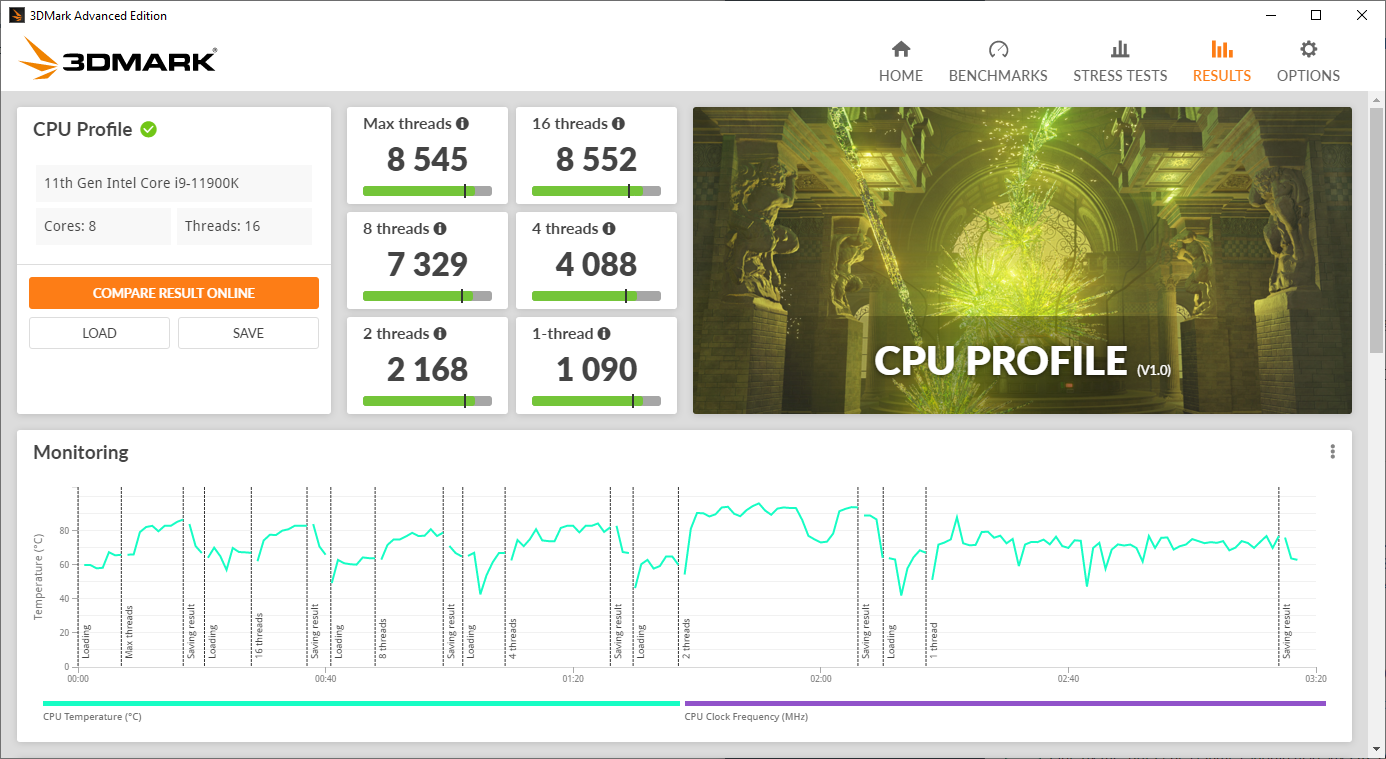Click the SAVE button

pyautogui.click(x=247, y=333)
